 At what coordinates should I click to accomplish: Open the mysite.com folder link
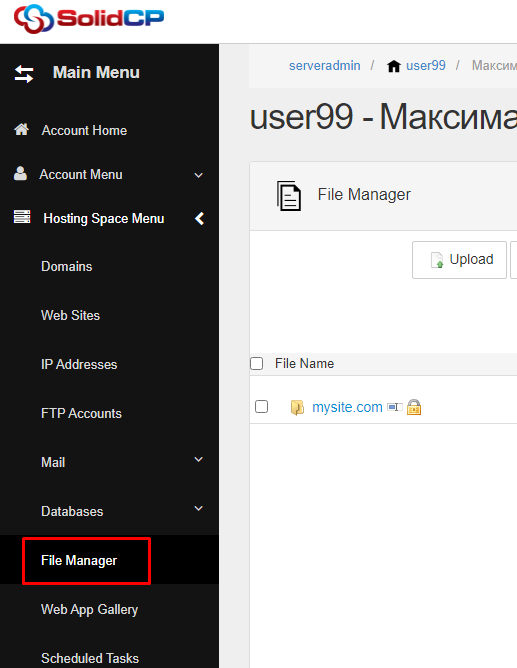click(347, 407)
